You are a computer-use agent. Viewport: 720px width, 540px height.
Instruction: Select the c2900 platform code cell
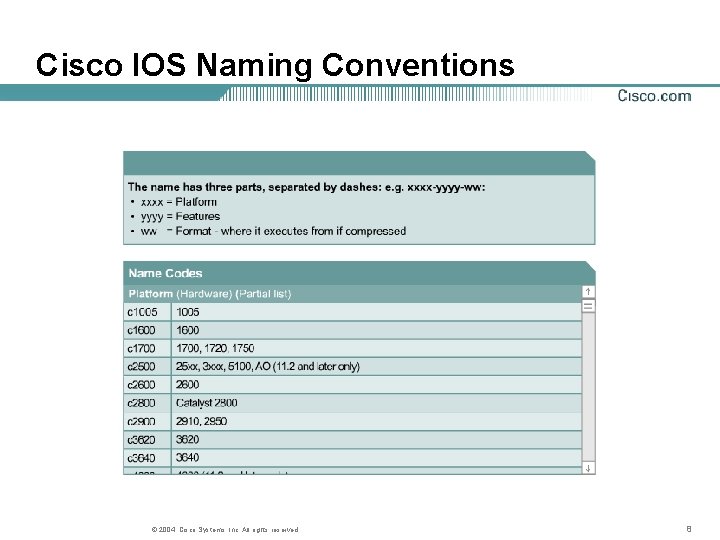(x=147, y=421)
